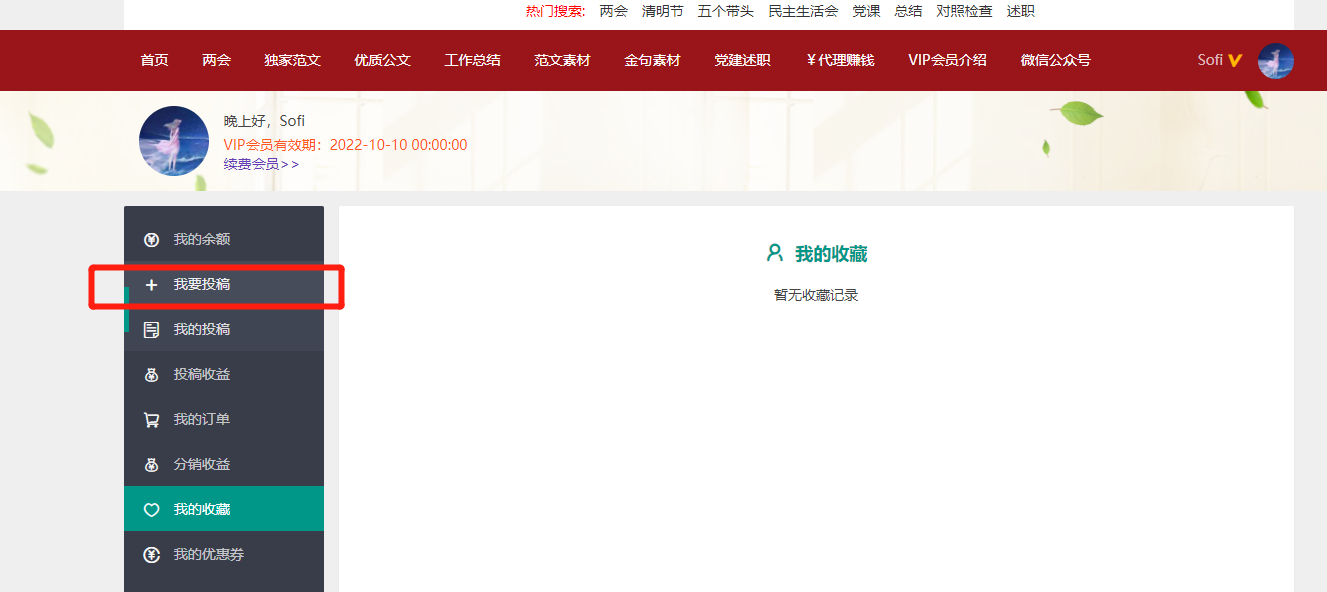The height and width of the screenshot is (592, 1327).
Task: Click hot search keyword 民主生活会
Action: coord(803,12)
